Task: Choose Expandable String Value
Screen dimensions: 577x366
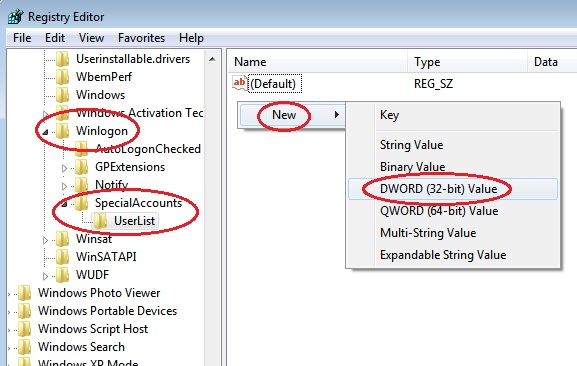Action: tap(453, 255)
